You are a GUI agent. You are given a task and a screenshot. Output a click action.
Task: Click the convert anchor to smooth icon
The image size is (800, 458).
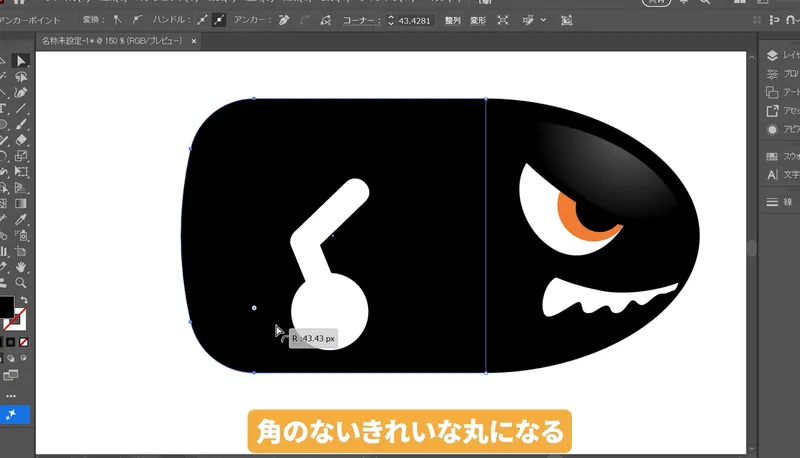(x=135, y=19)
